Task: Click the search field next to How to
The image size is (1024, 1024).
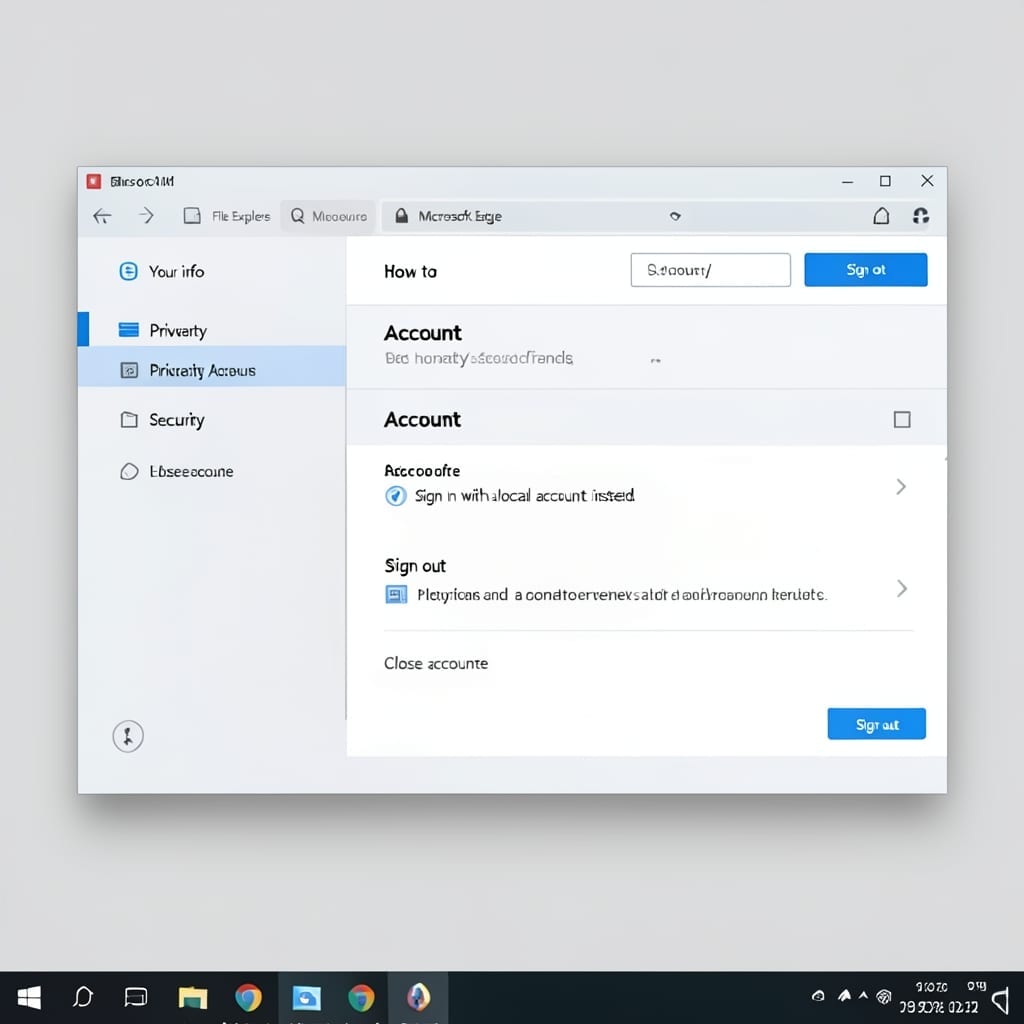Action: [x=711, y=270]
